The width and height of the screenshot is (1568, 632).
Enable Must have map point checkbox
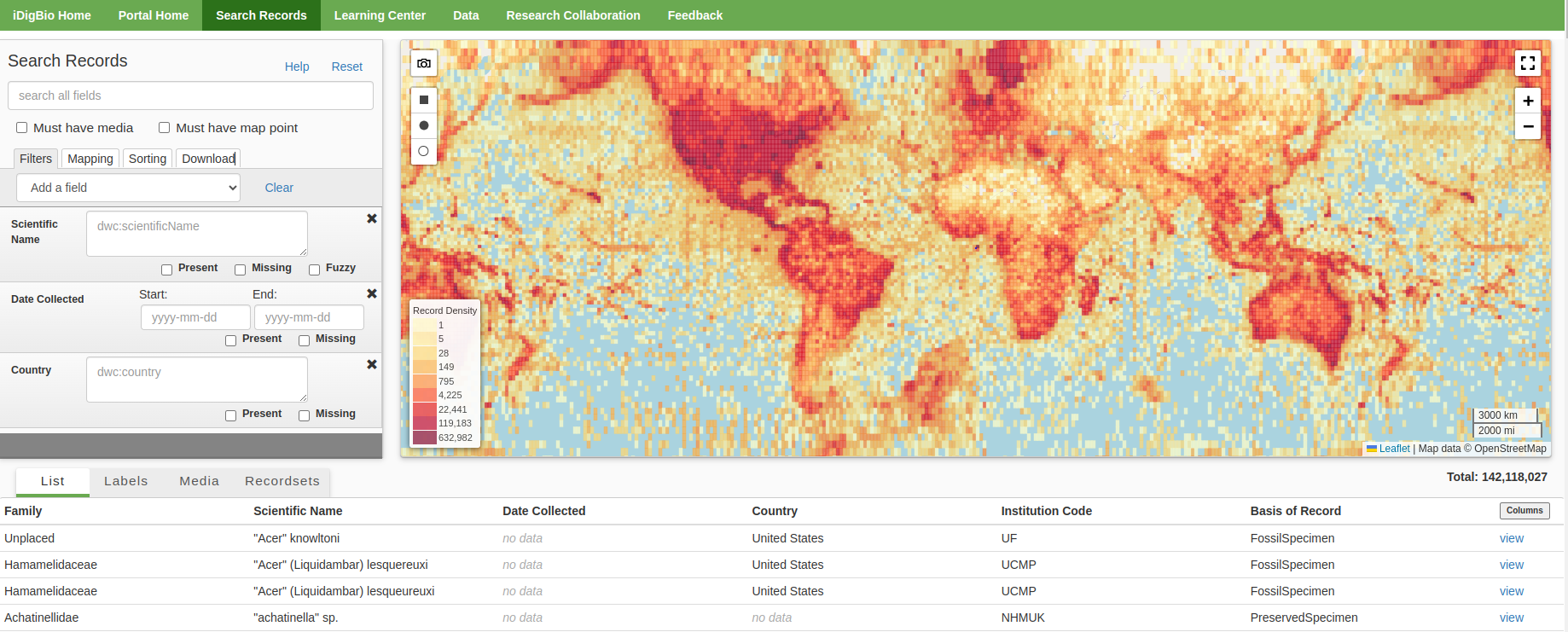pos(165,128)
